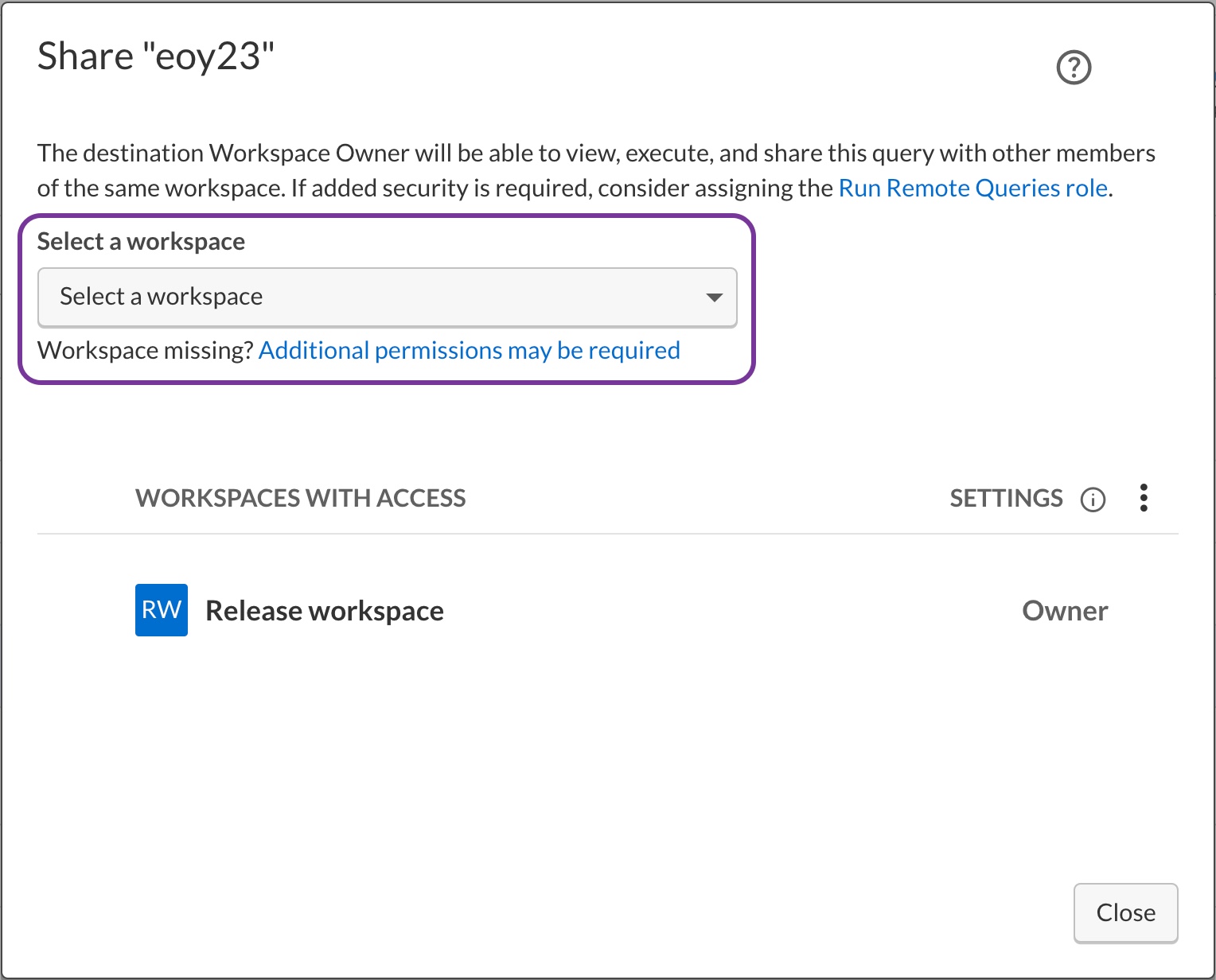1216x980 pixels.
Task: Select the Release workspace row name
Action: [325, 611]
